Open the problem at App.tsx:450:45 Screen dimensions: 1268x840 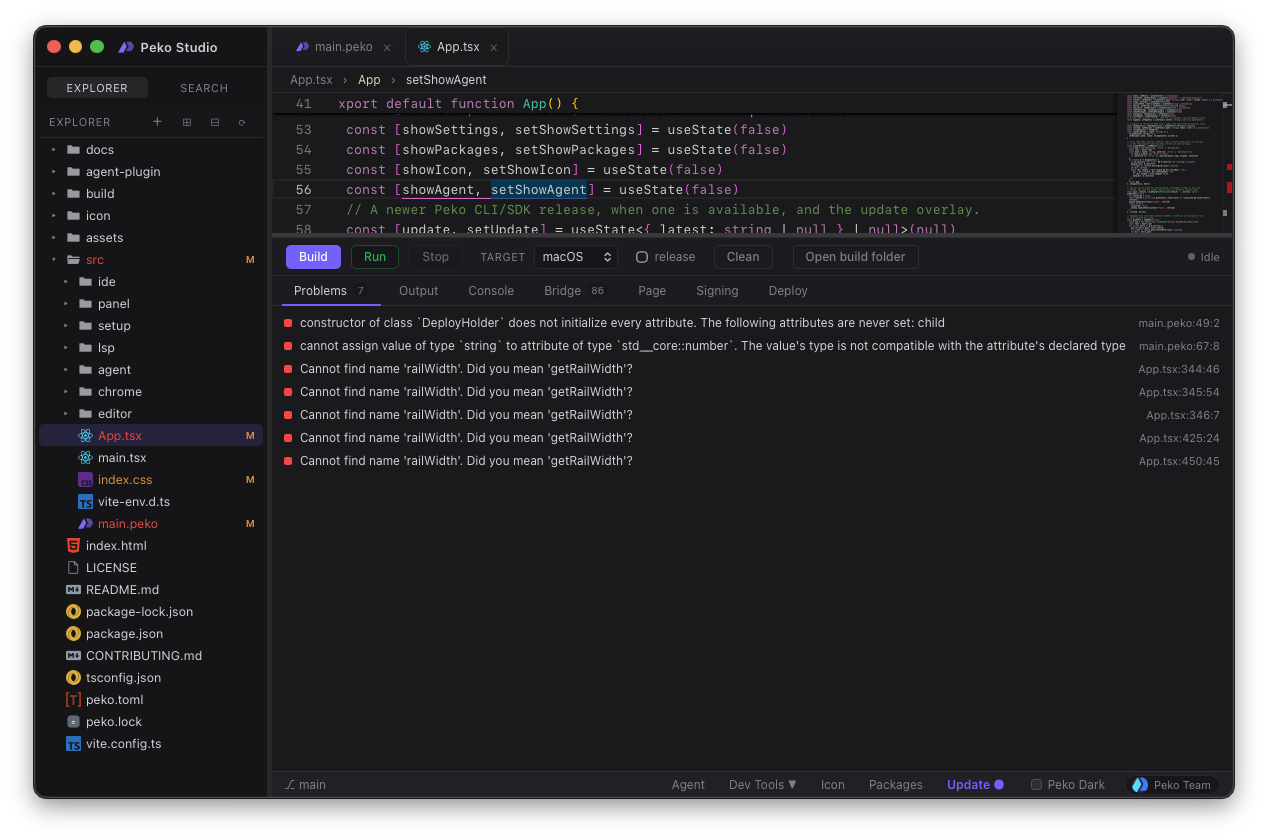click(x=753, y=461)
